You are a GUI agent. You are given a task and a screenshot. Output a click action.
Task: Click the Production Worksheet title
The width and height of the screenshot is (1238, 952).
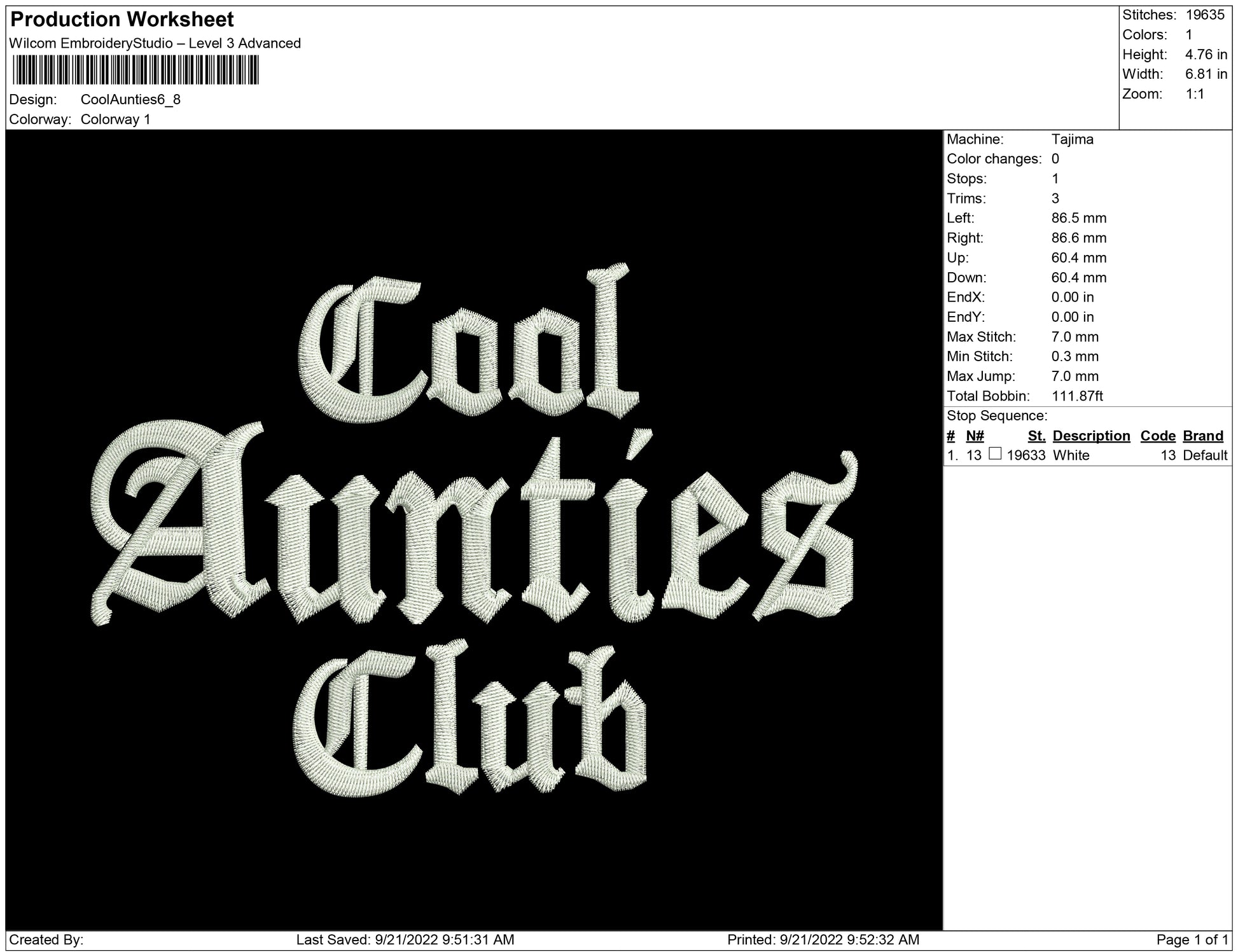[122, 20]
